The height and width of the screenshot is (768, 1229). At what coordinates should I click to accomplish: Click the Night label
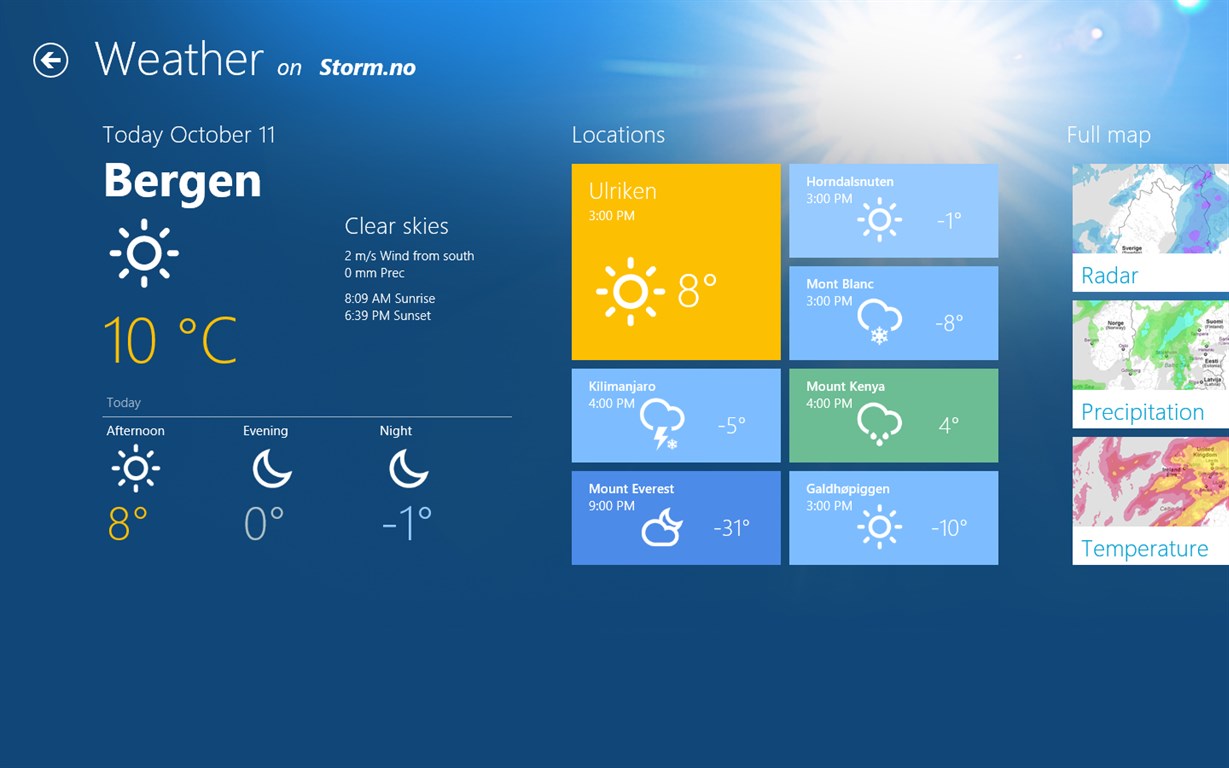point(396,431)
